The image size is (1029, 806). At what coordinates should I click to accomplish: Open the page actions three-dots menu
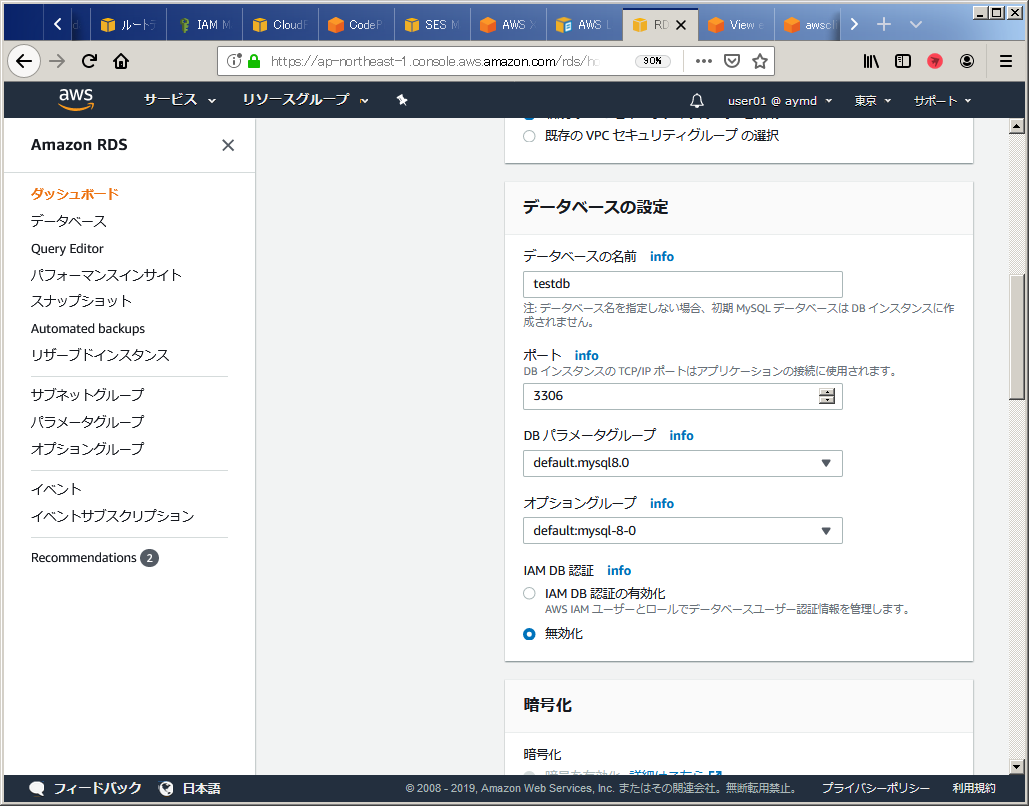[x=704, y=61]
